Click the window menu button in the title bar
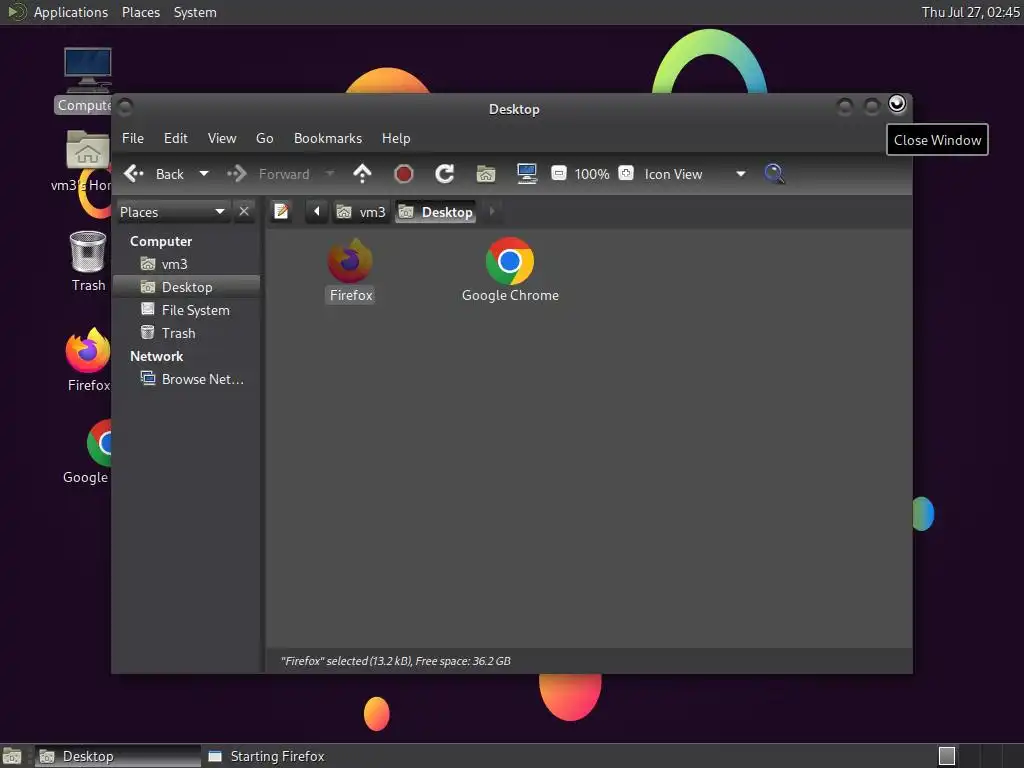The width and height of the screenshot is (1024, 768). tap(125, 106)
